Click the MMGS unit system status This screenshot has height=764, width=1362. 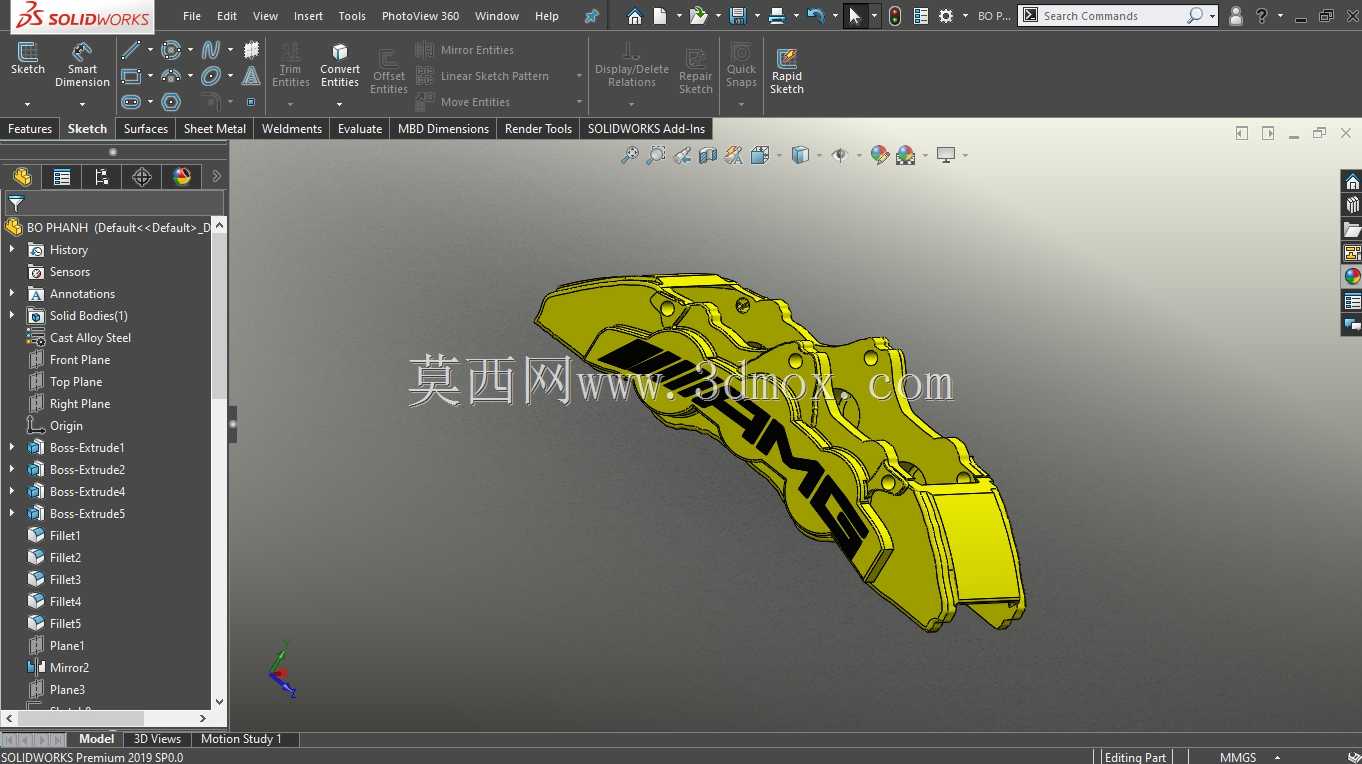coord(1238,757)
